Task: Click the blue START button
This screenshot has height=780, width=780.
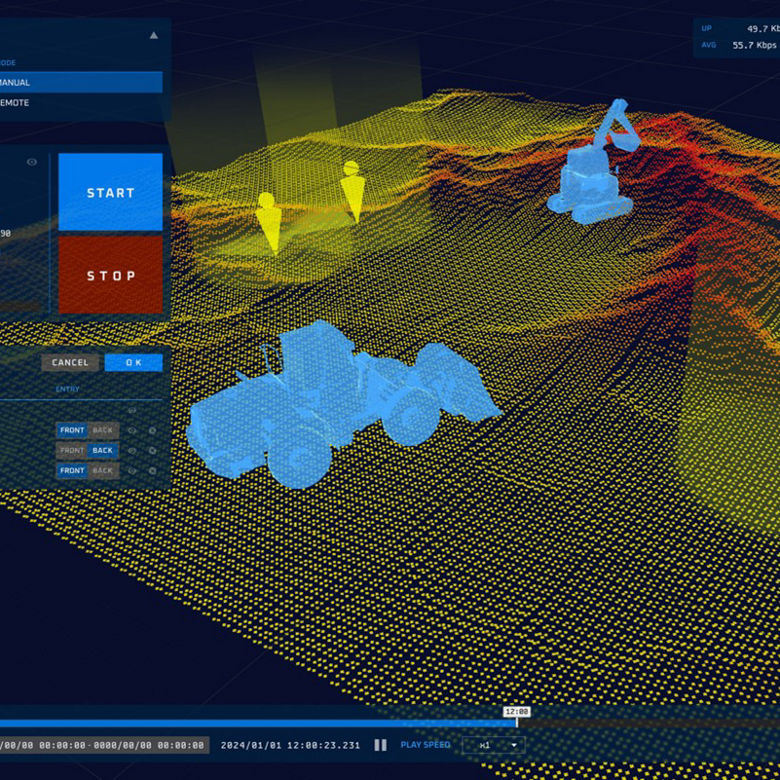Action: click(x=110, y=192)
